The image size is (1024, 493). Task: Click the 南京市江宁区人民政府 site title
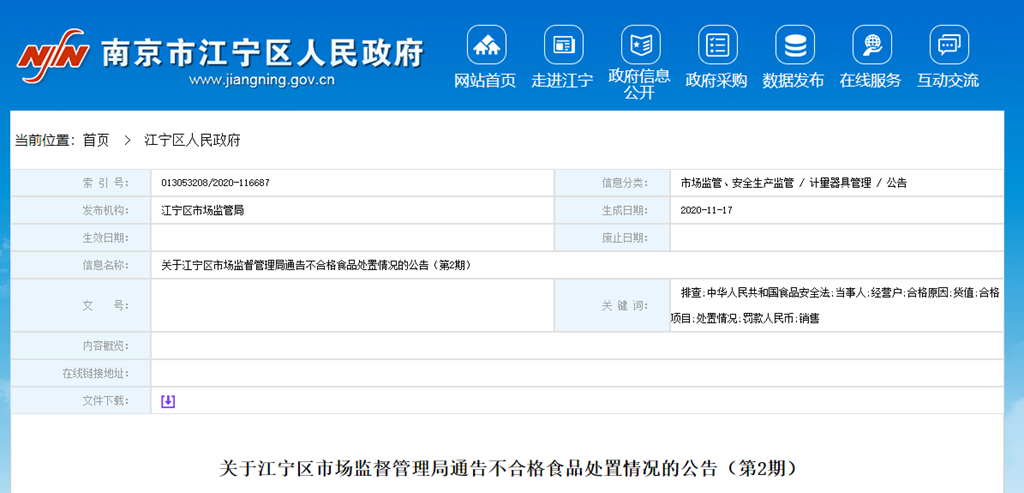point(262,51)
